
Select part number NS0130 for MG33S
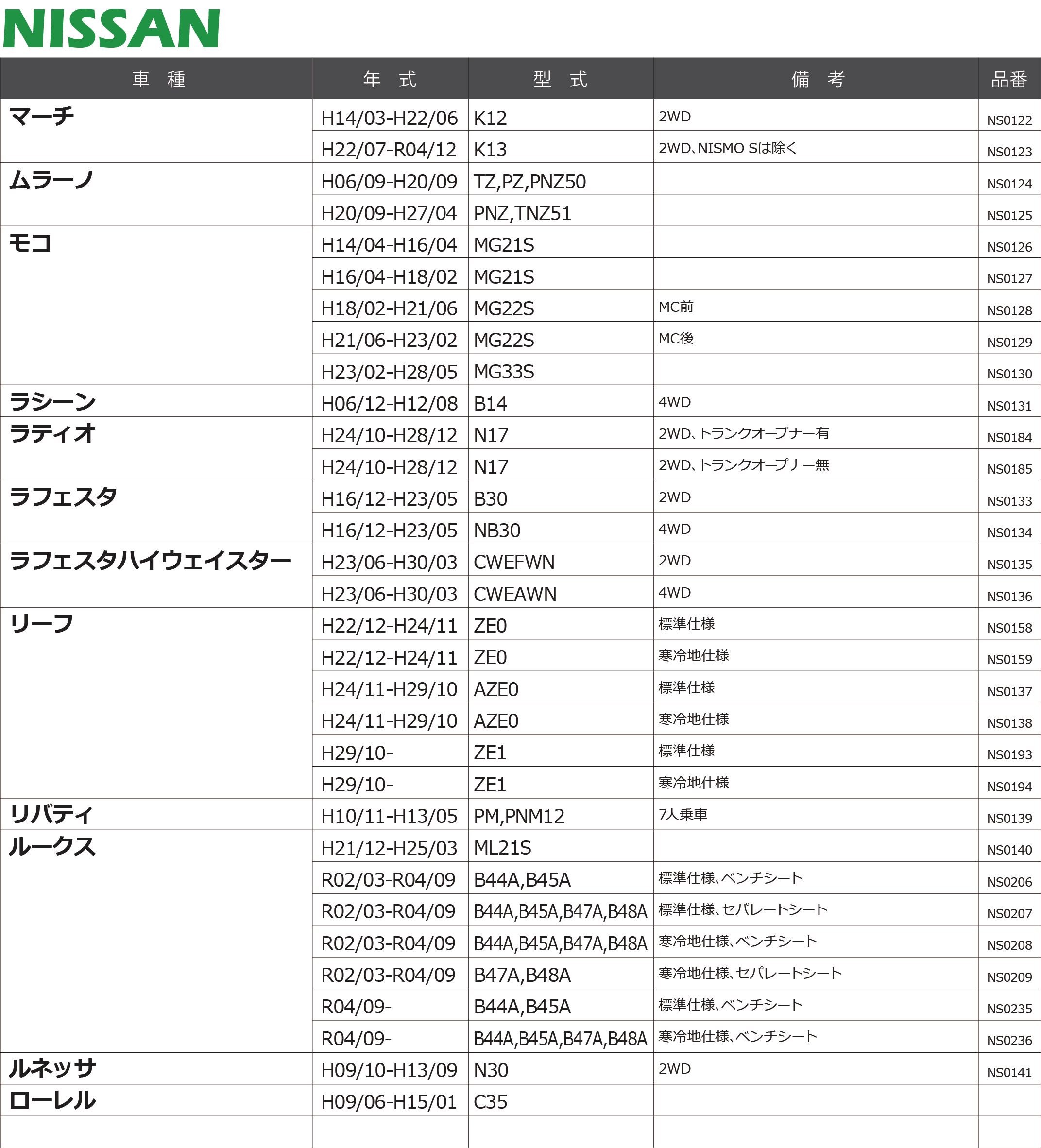(x=1009, y=374)
